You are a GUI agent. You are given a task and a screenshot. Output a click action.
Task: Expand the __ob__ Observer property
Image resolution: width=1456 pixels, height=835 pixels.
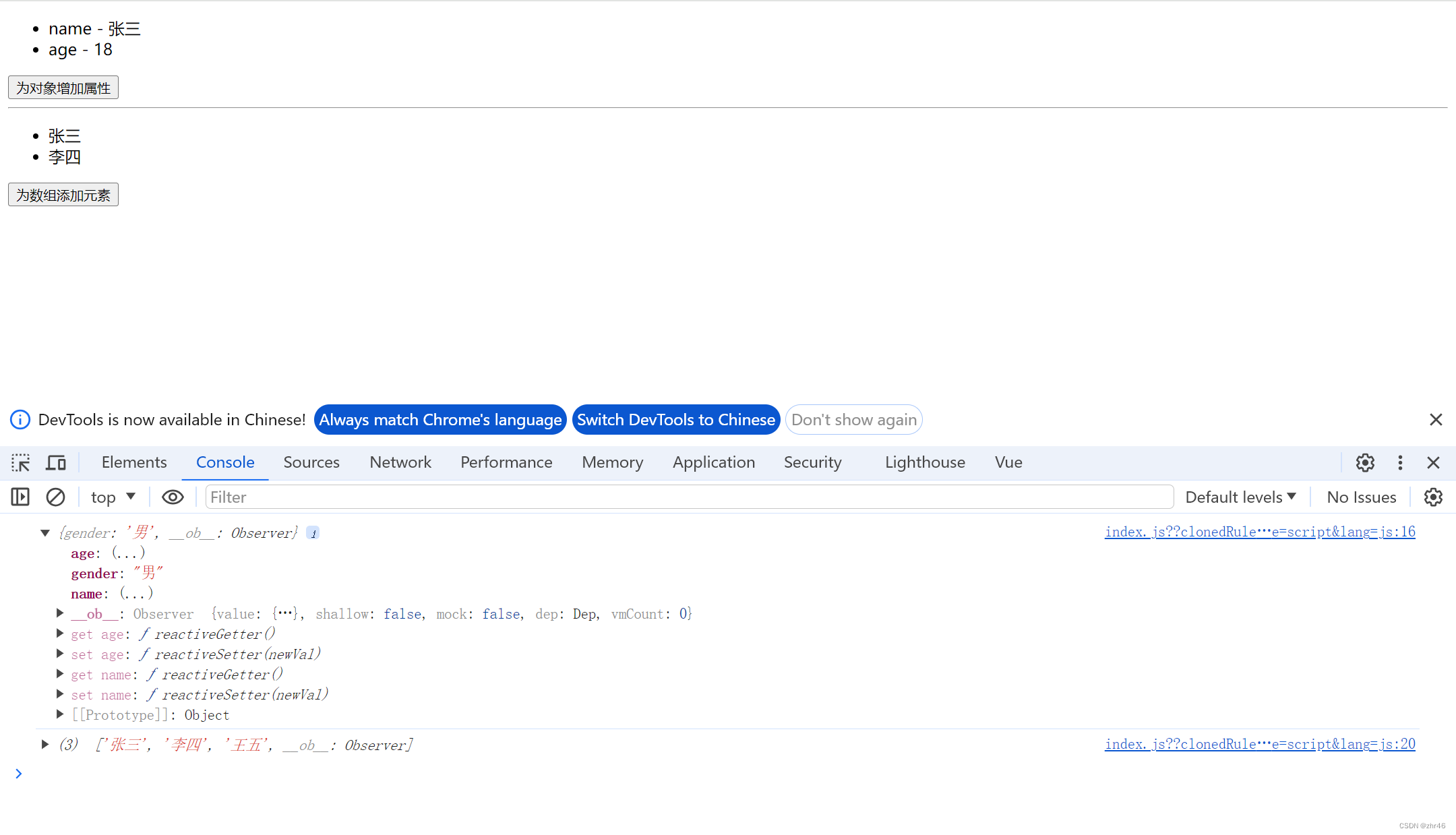tap(60, 613)
